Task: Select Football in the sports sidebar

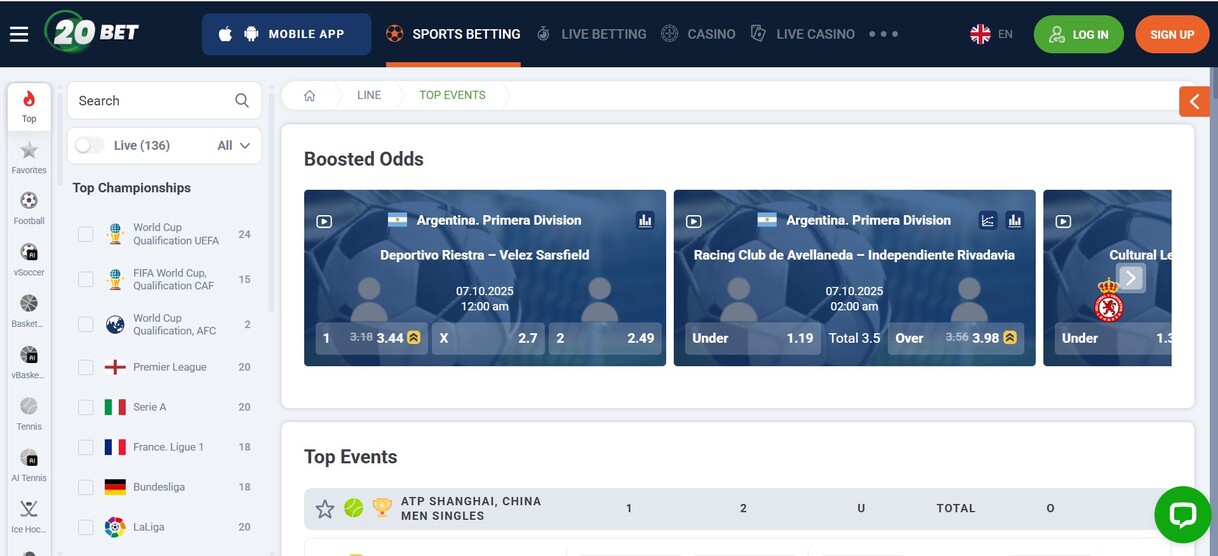Action: (29, 207)
